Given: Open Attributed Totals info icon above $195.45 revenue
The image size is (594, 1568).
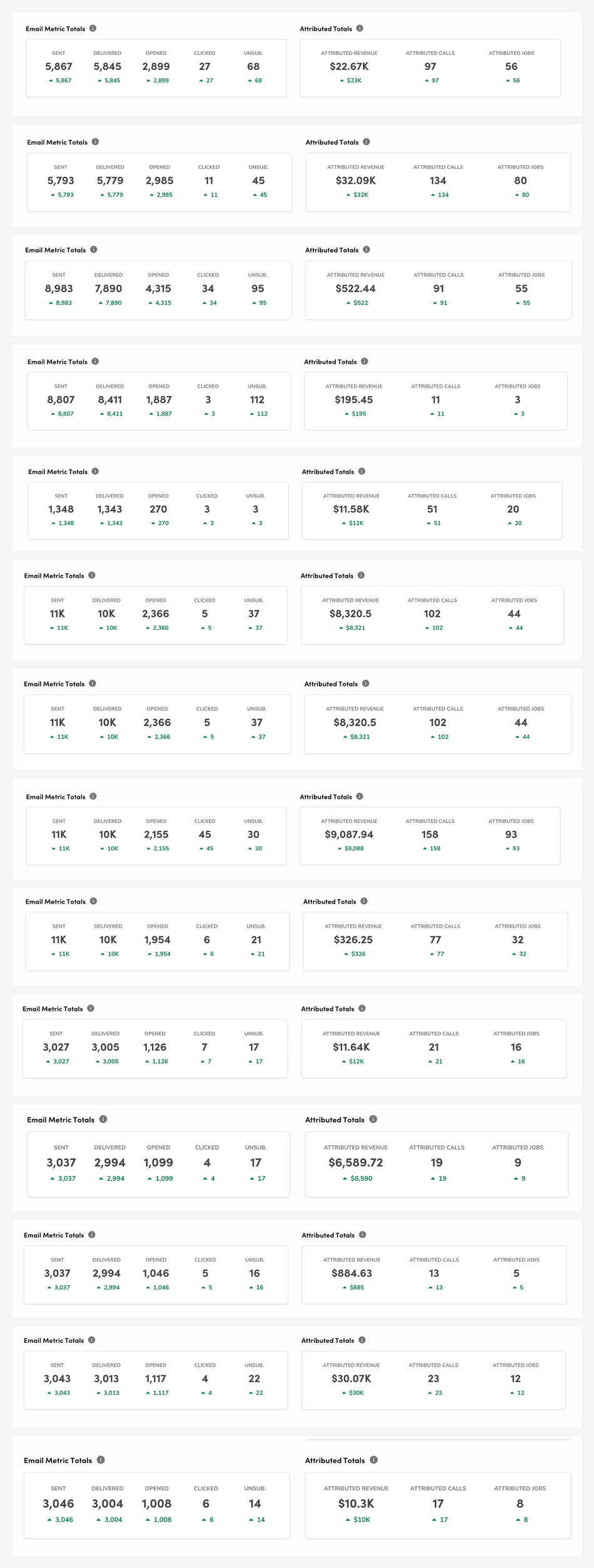Looking at the screenshot, I should point(365,362).
